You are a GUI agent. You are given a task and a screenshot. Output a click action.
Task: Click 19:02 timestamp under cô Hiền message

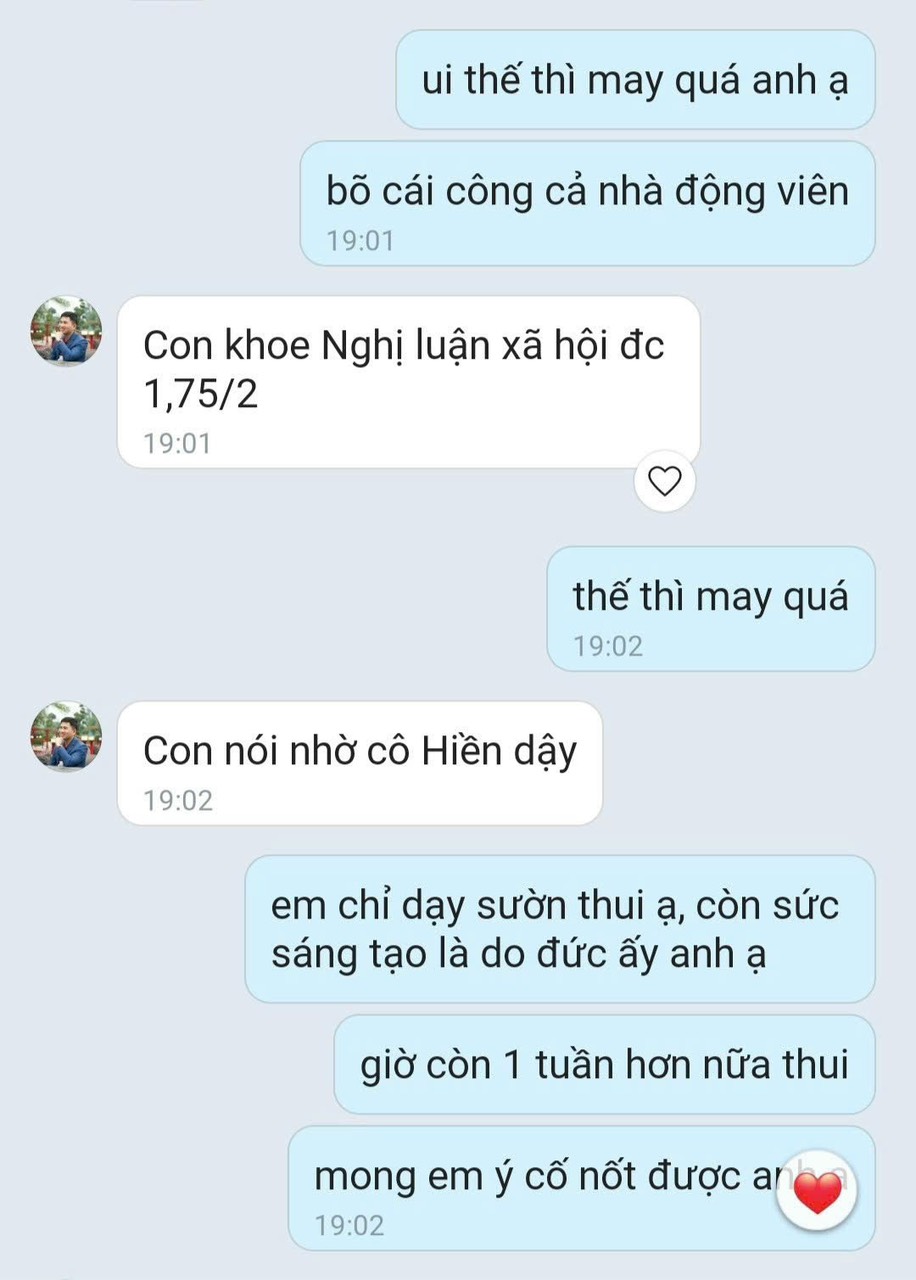pyautogui.click(x=178, y=800)
